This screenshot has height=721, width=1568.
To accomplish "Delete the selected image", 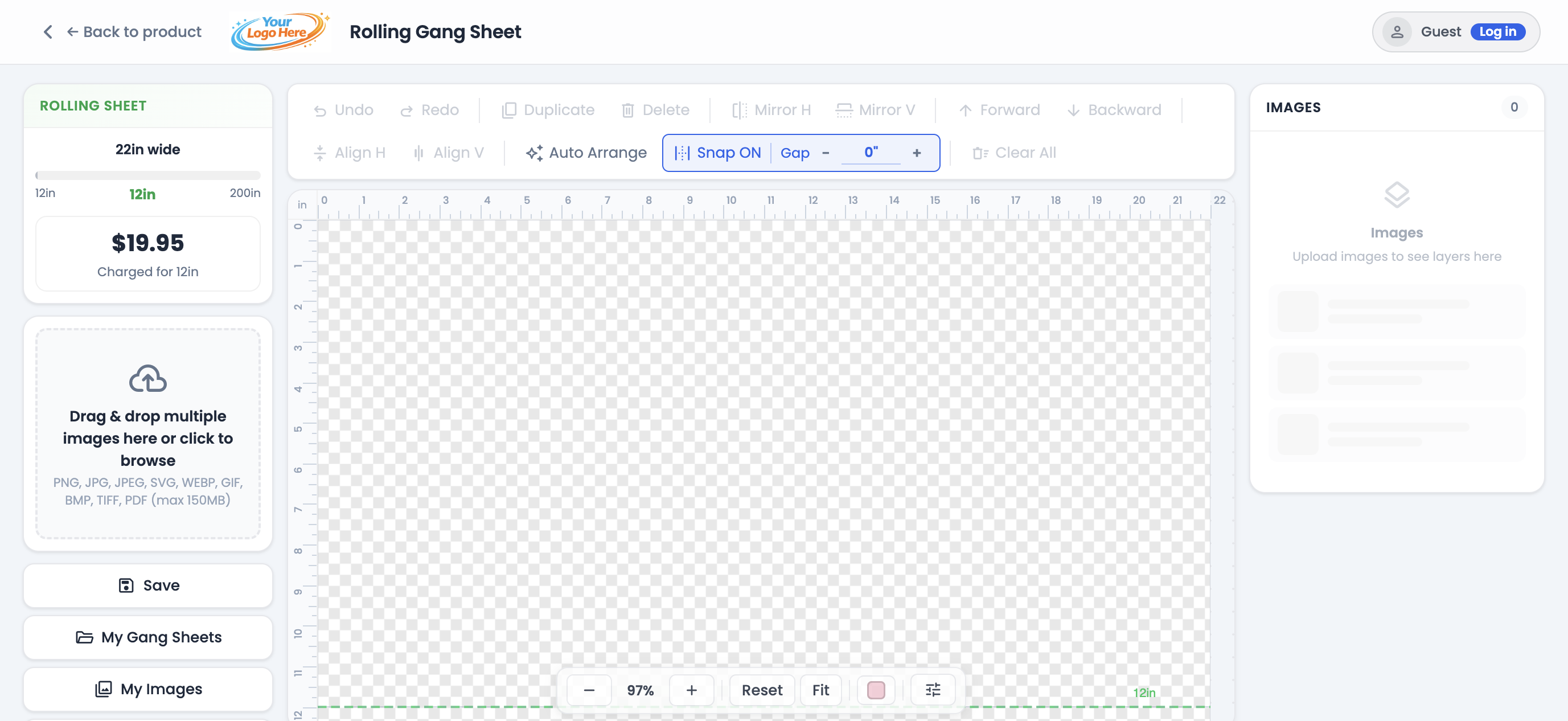I will pos(655,110).
